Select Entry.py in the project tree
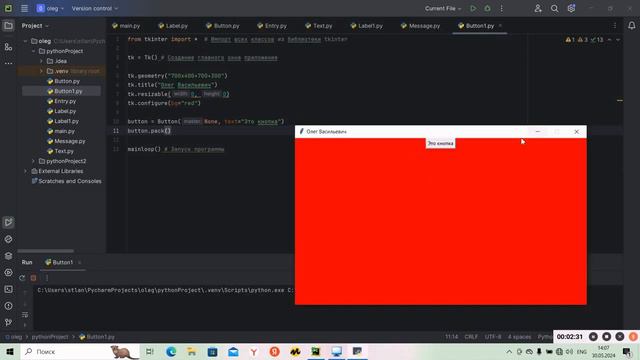 click(x=62, y=101)
